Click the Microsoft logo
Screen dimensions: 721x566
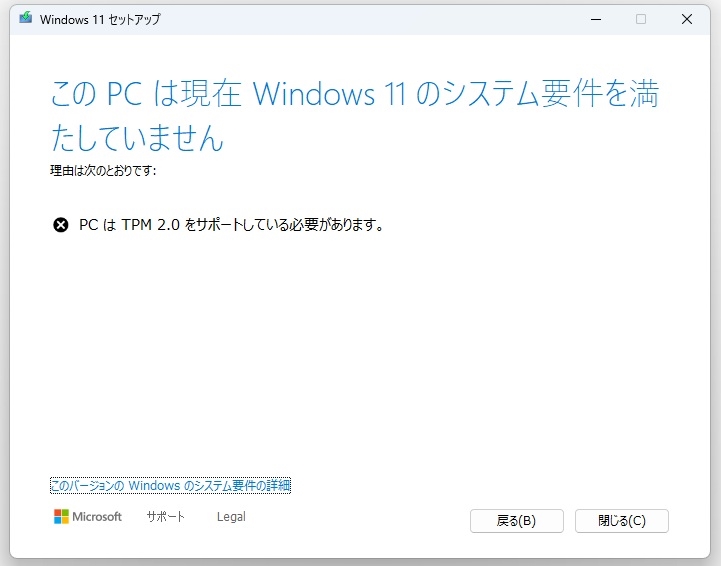(x=87, y=517)
